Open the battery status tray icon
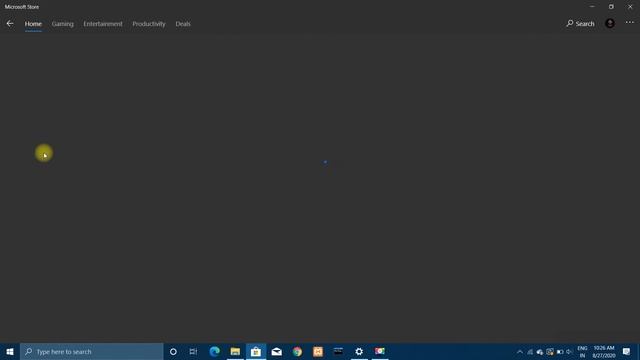640x360 pixels. (x=560, y=352)
